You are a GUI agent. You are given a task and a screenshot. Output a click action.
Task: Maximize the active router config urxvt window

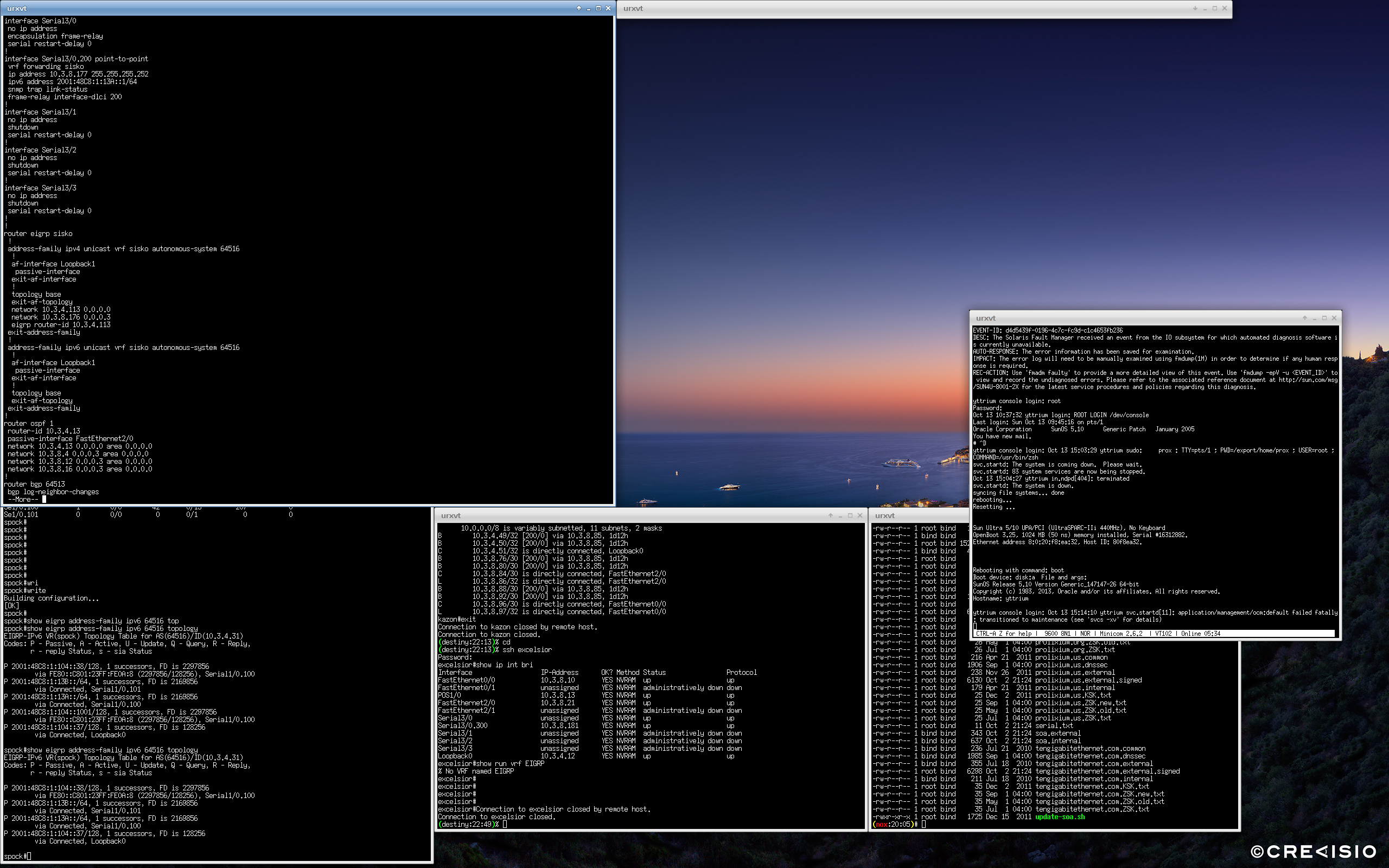(x=598, y=8)
